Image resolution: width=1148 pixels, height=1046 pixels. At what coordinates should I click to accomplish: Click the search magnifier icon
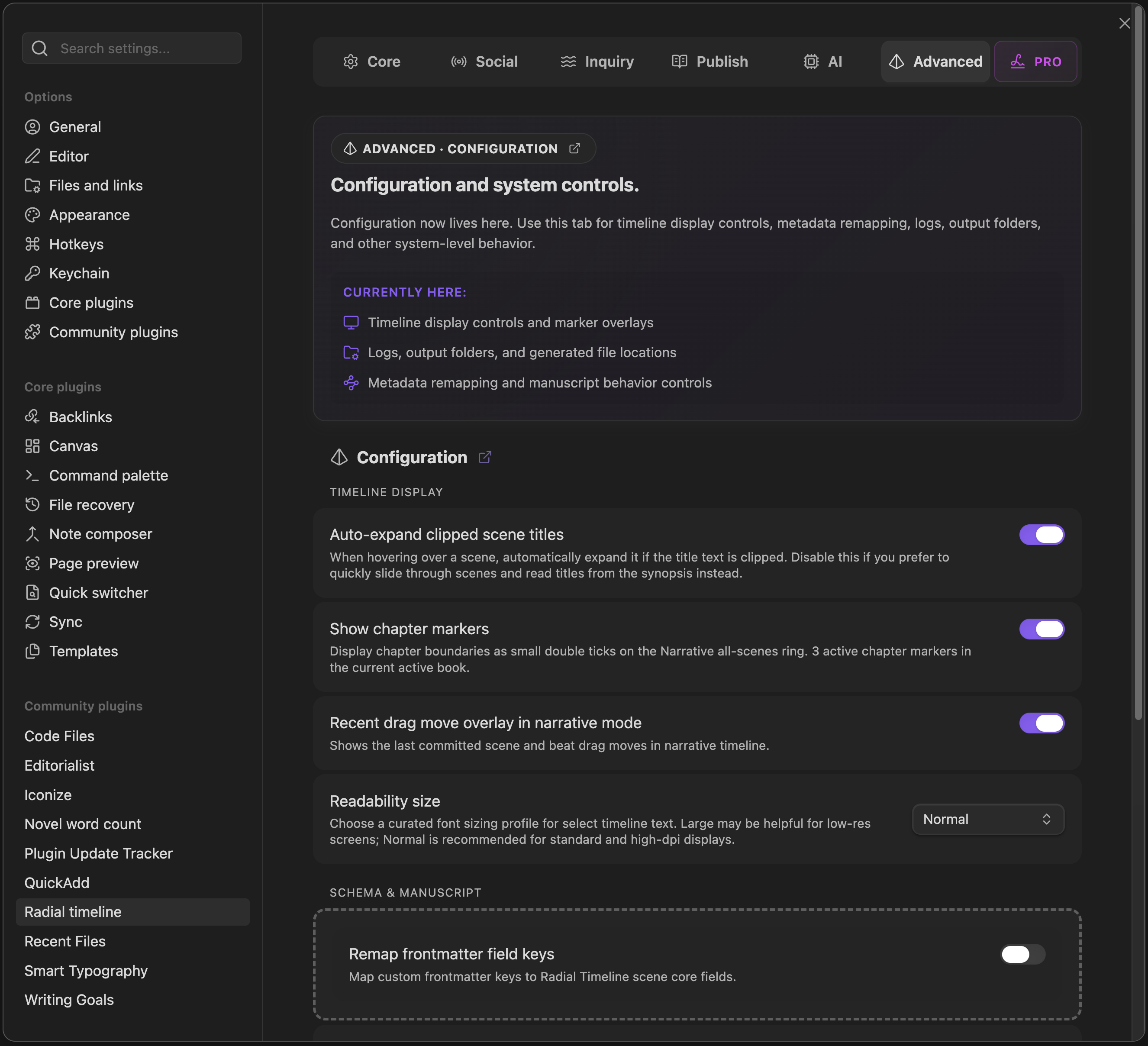click(x=39, y=48)
